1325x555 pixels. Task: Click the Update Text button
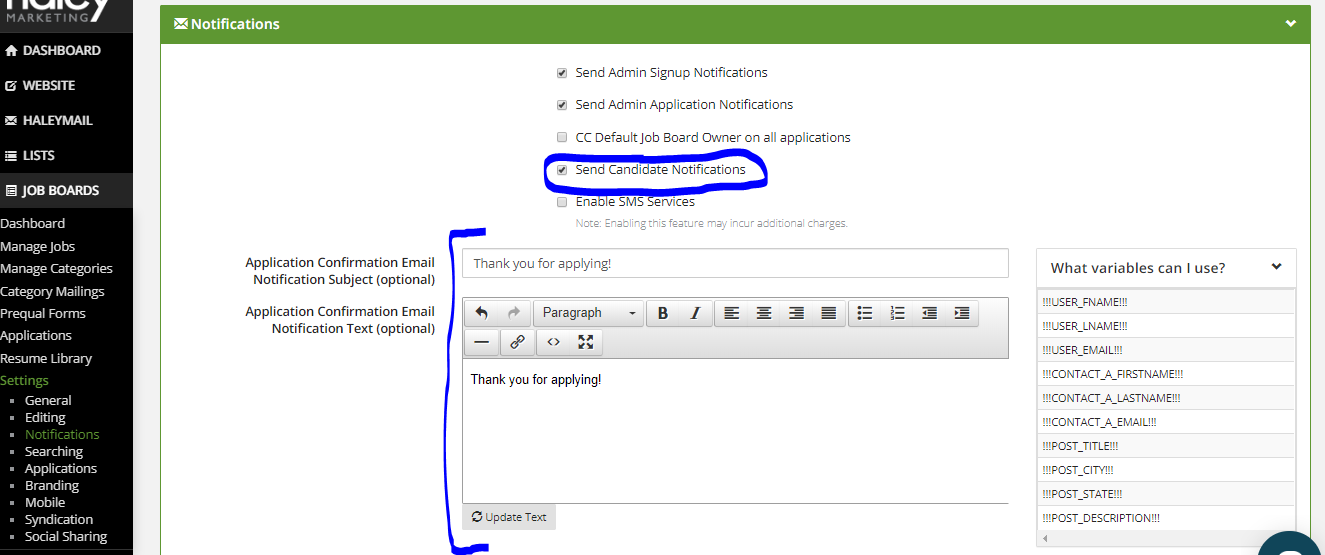509,517
